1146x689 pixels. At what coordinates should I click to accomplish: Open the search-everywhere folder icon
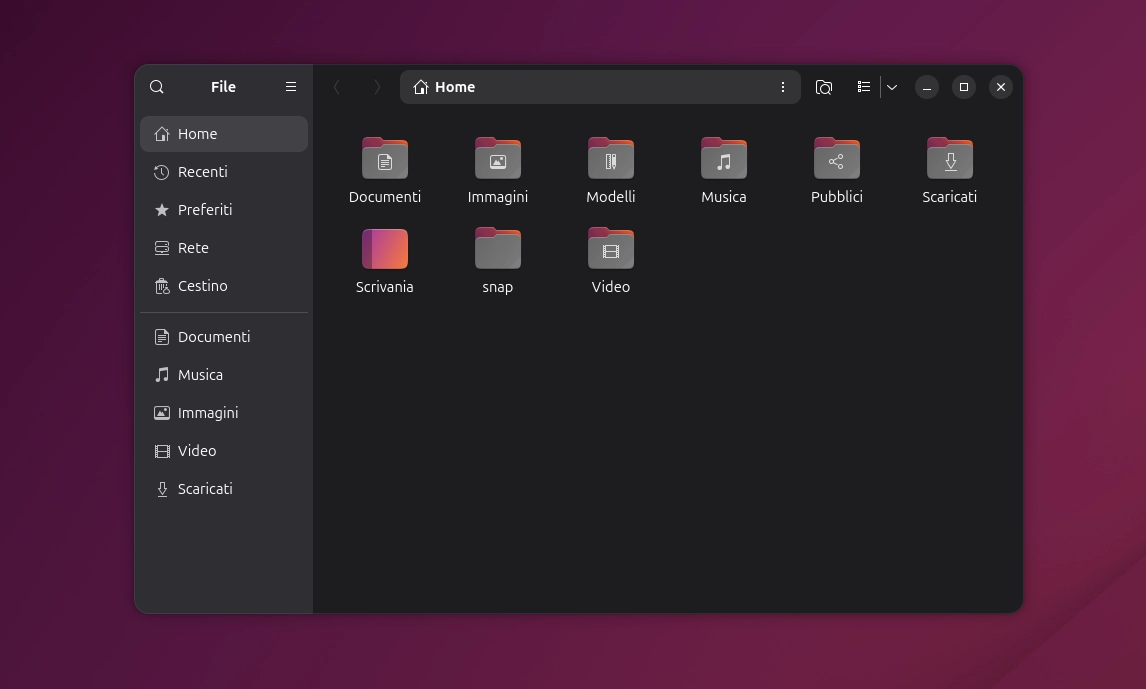823,87
